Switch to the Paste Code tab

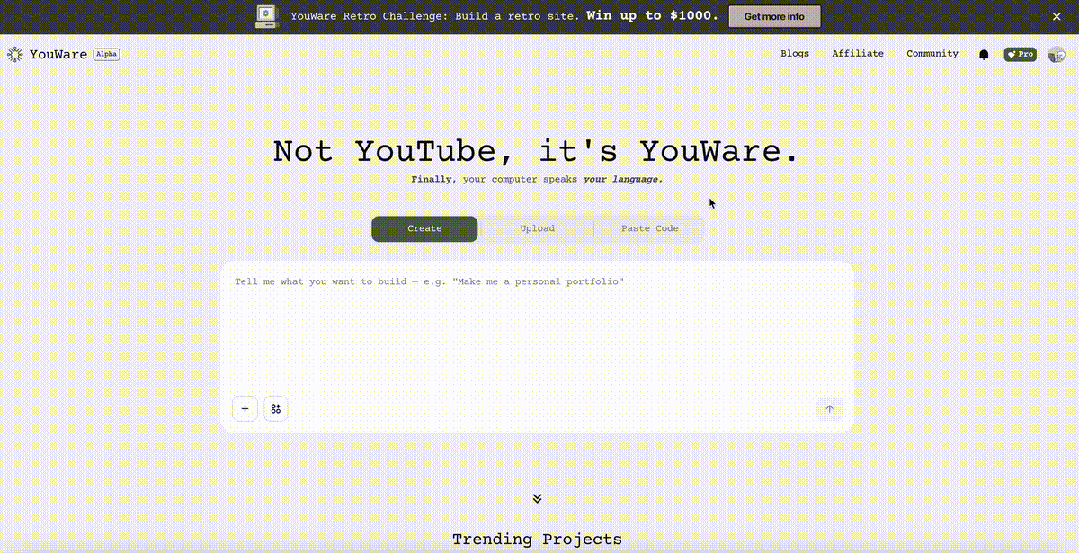[x=649, y=229]
